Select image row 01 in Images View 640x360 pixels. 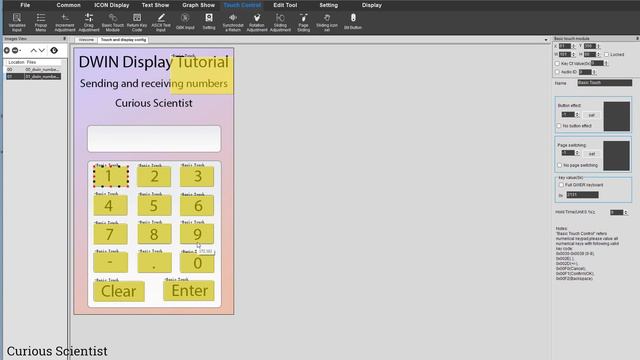pos(33,76)
